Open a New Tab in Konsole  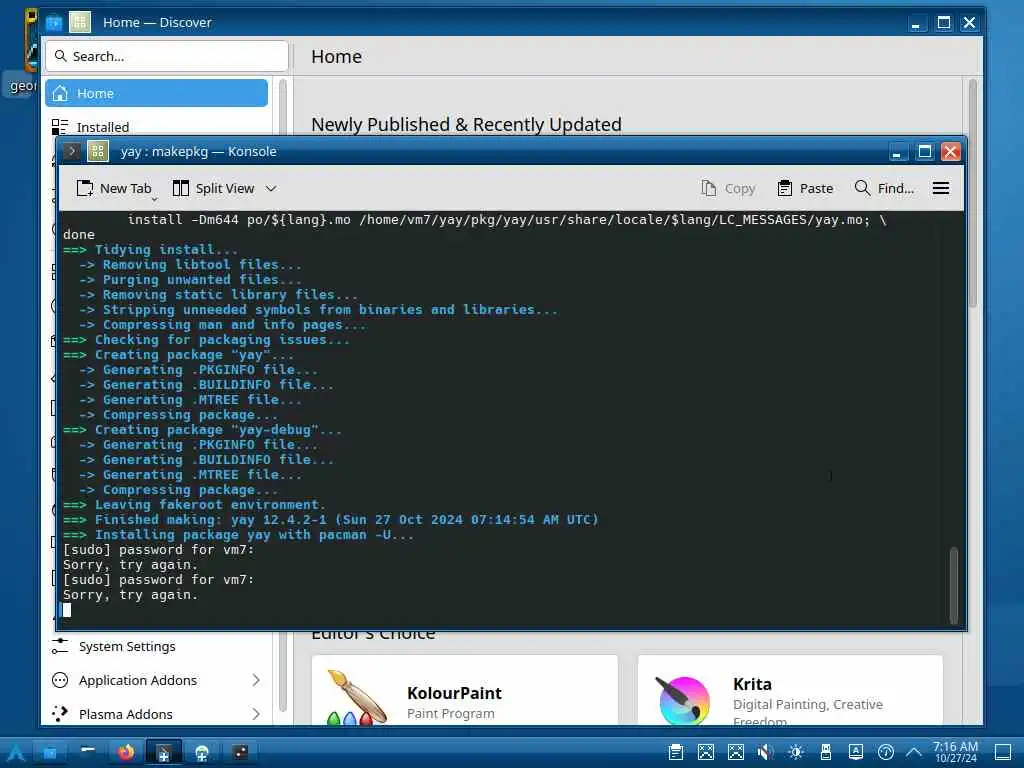(114, 188)
